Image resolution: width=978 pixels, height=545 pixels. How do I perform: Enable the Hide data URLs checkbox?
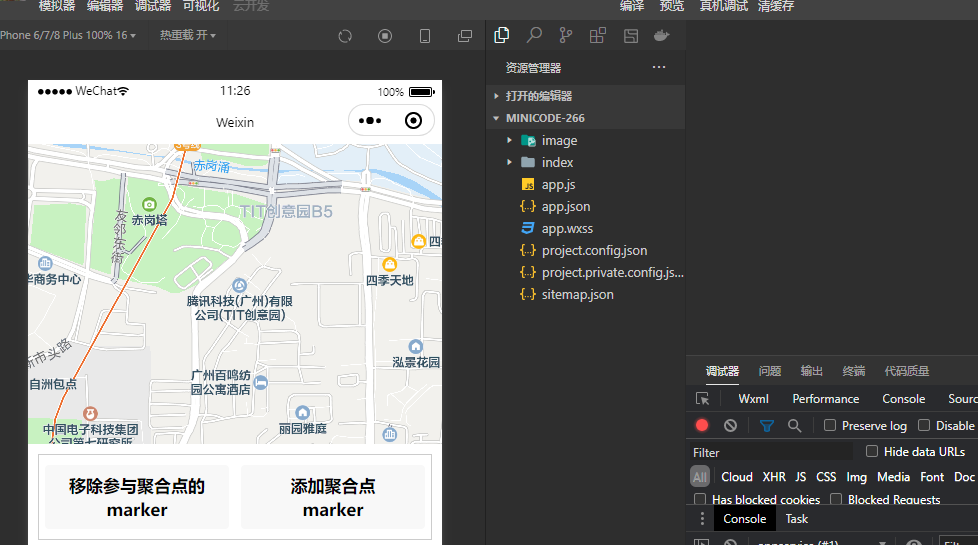872,451
